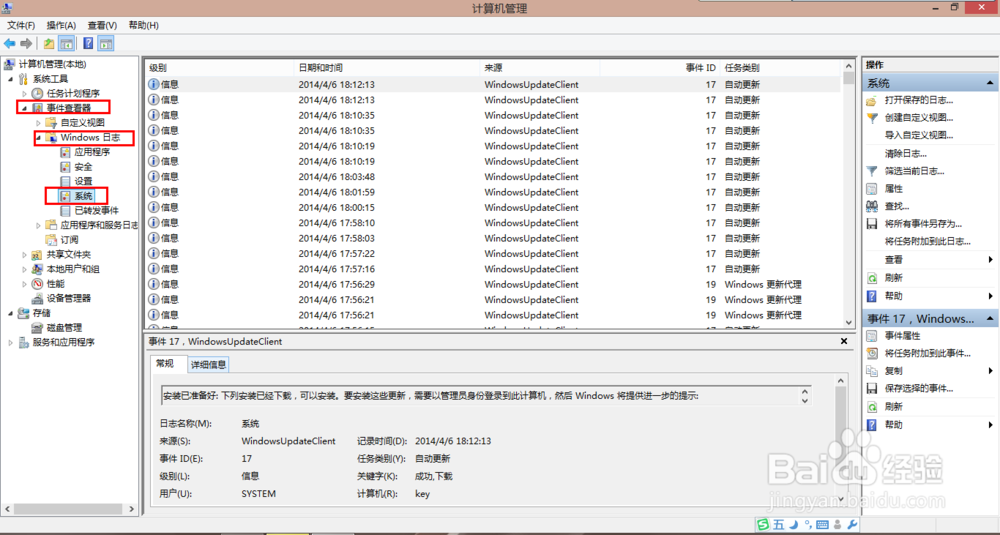Image resolution: width=1000 pixels, height=535 pixels.
Task: Click the moon icon on input toolbar
Action: tap(794, 525)
